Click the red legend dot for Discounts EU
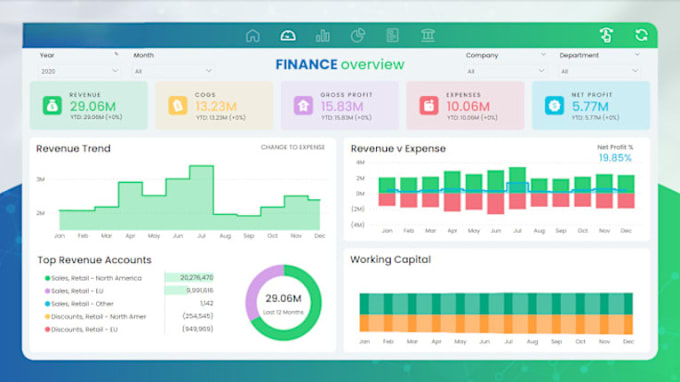This screenshot has height=382, width=680. 47,330
